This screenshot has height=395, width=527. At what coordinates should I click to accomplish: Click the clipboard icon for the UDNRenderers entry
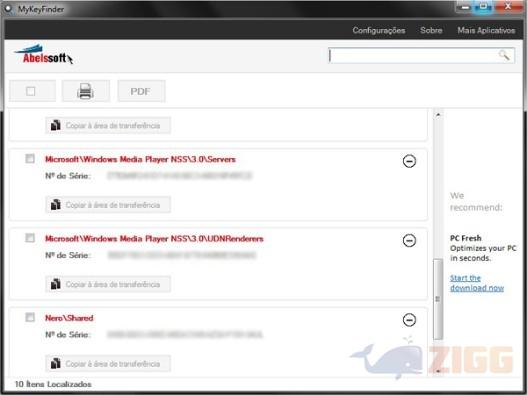(55, 284)
